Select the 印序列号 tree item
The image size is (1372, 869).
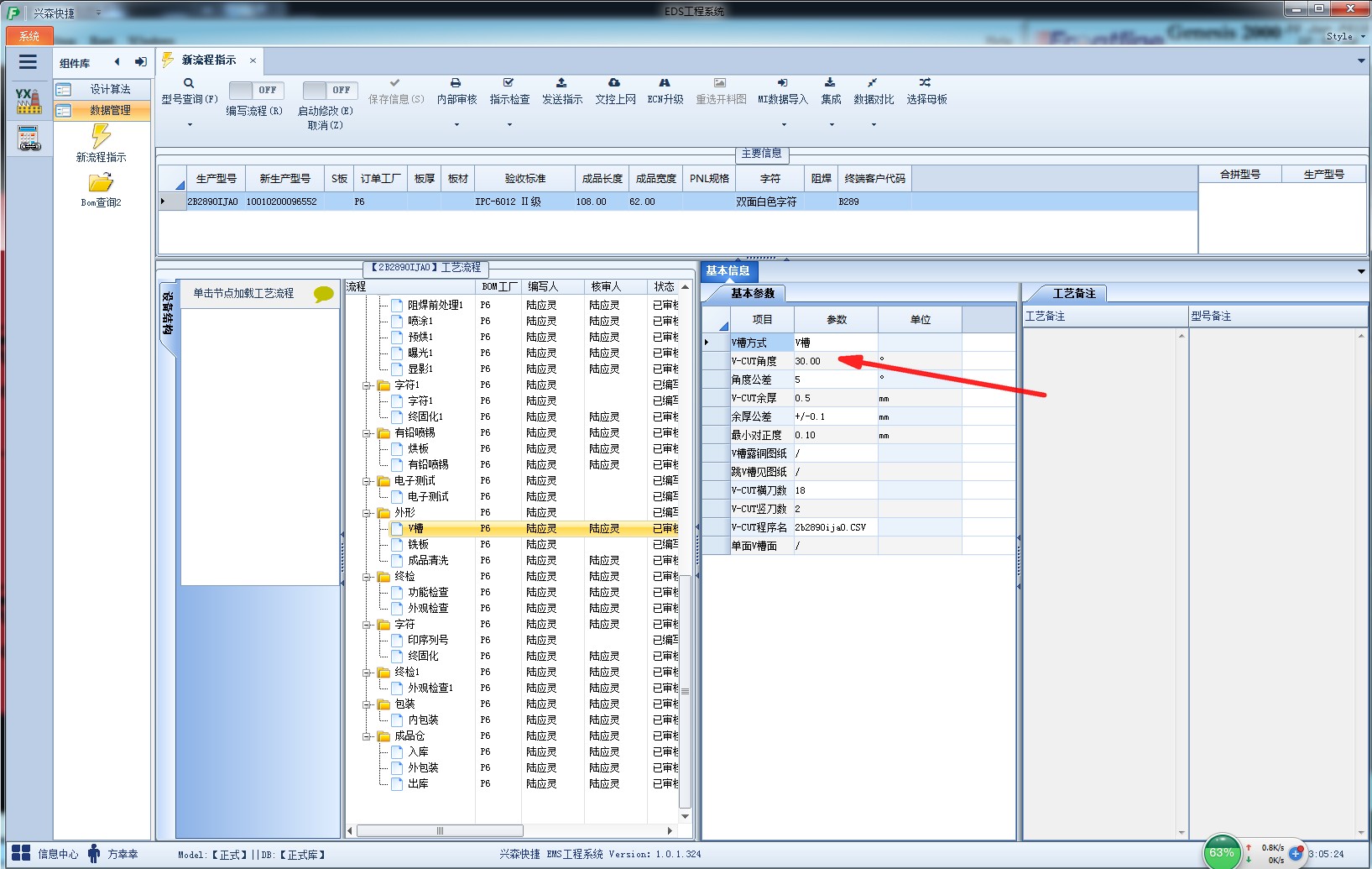[x=428, y=640]
